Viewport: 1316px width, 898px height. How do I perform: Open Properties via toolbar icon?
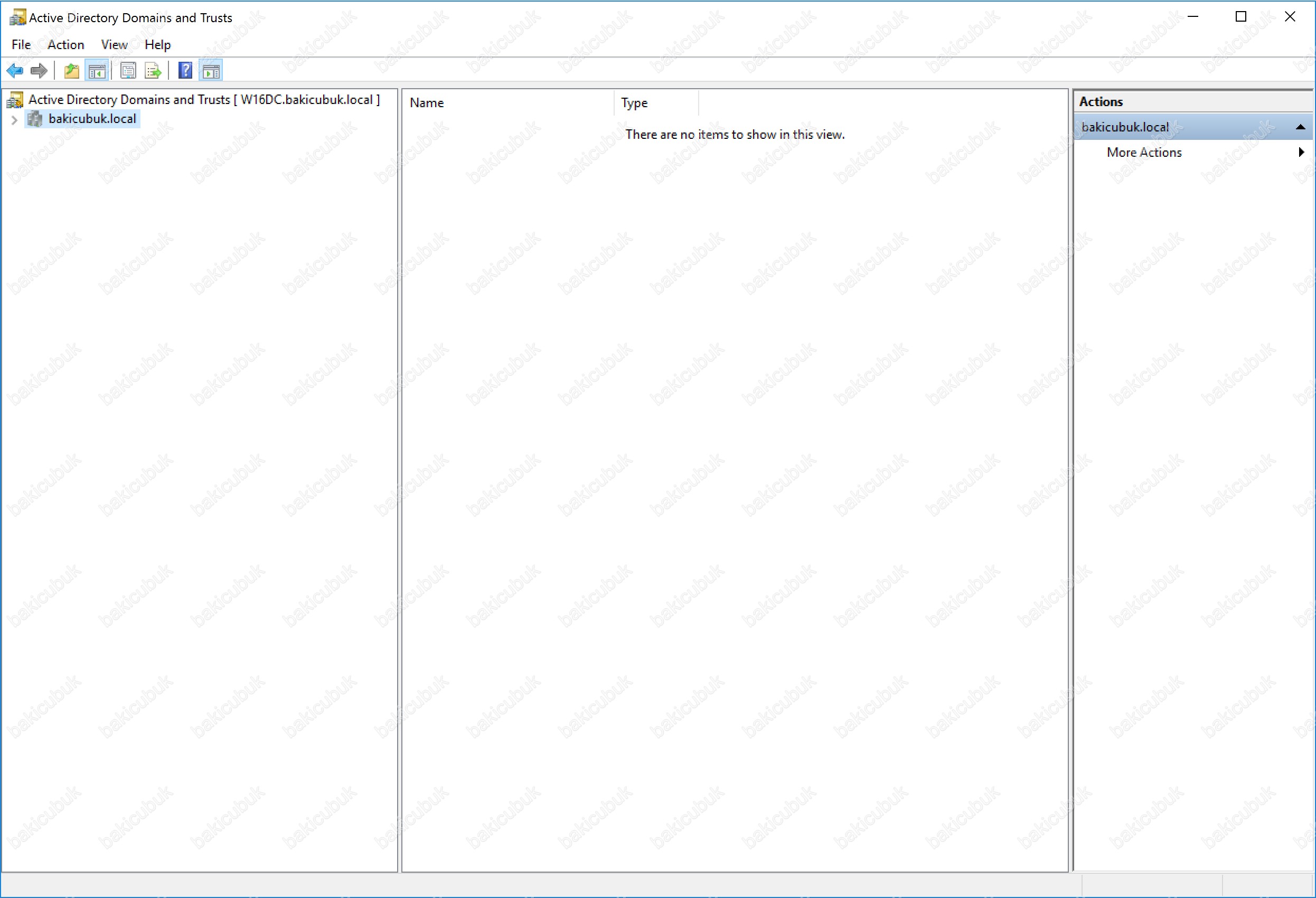coord(128,71)
